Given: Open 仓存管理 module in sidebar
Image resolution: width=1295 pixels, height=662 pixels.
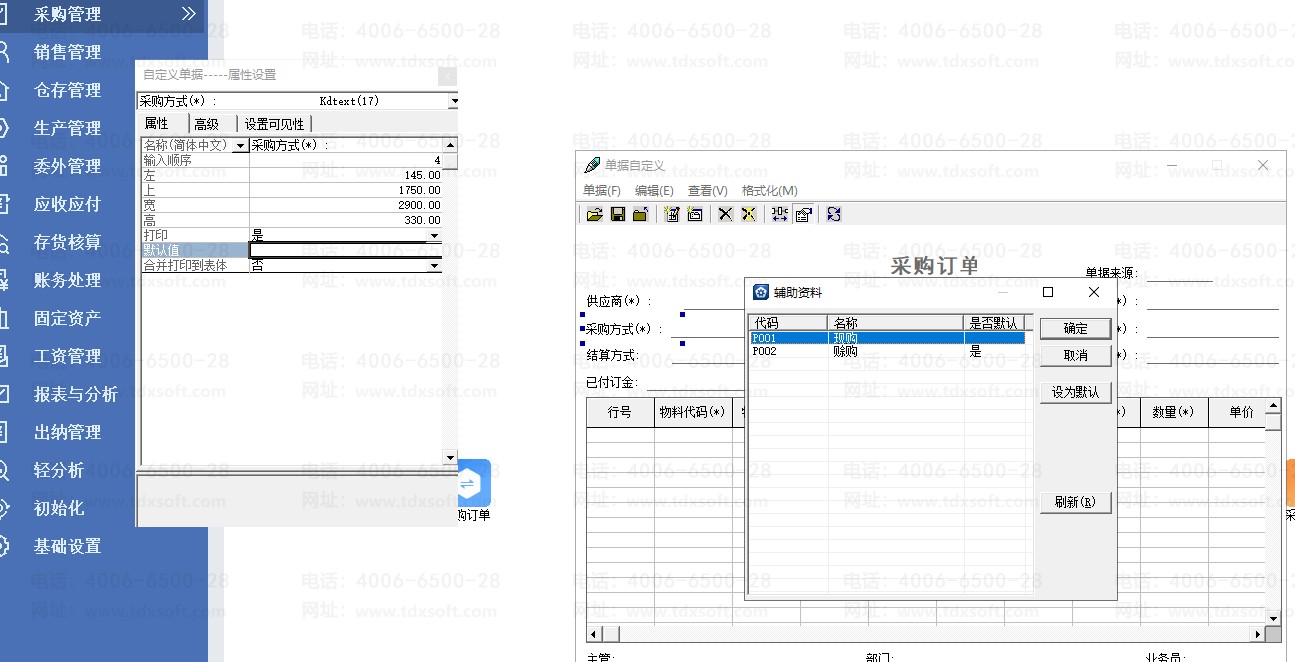Looking at the screenshot, I should [x=67, y=90].
